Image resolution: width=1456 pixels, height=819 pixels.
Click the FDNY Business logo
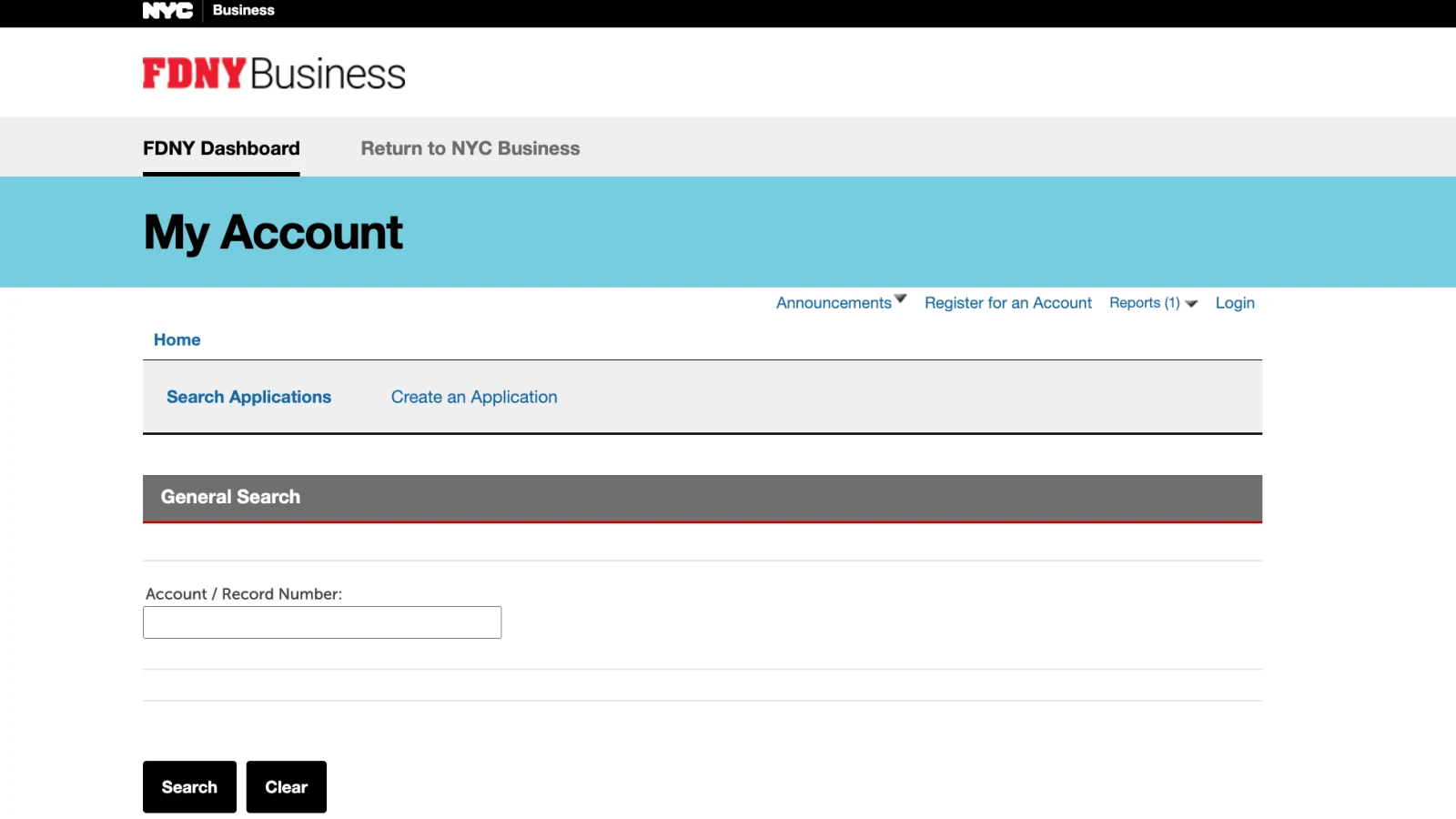[x=274, y=74]
